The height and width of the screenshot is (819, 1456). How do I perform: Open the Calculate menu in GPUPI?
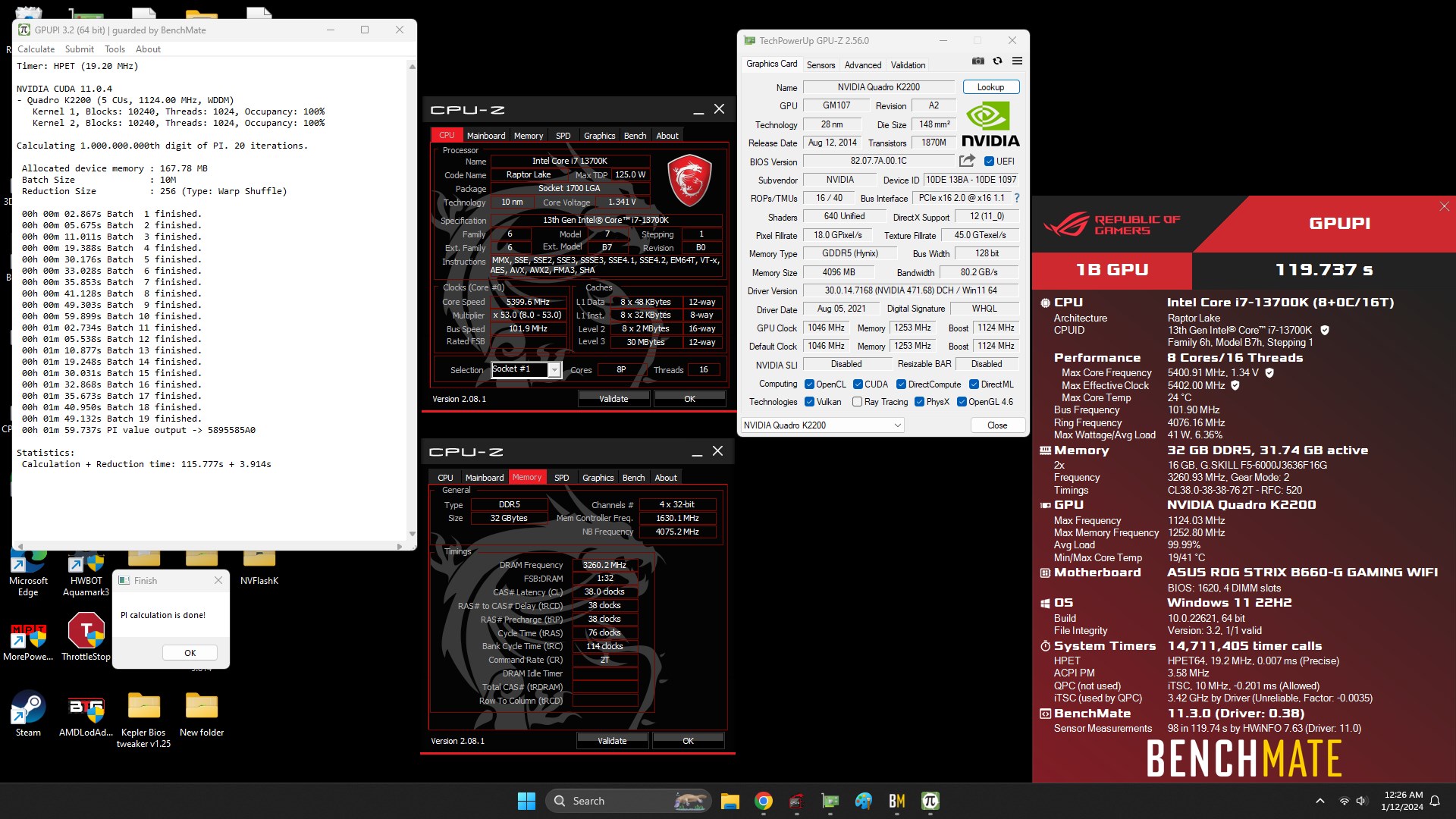click(x=36, y=49)
